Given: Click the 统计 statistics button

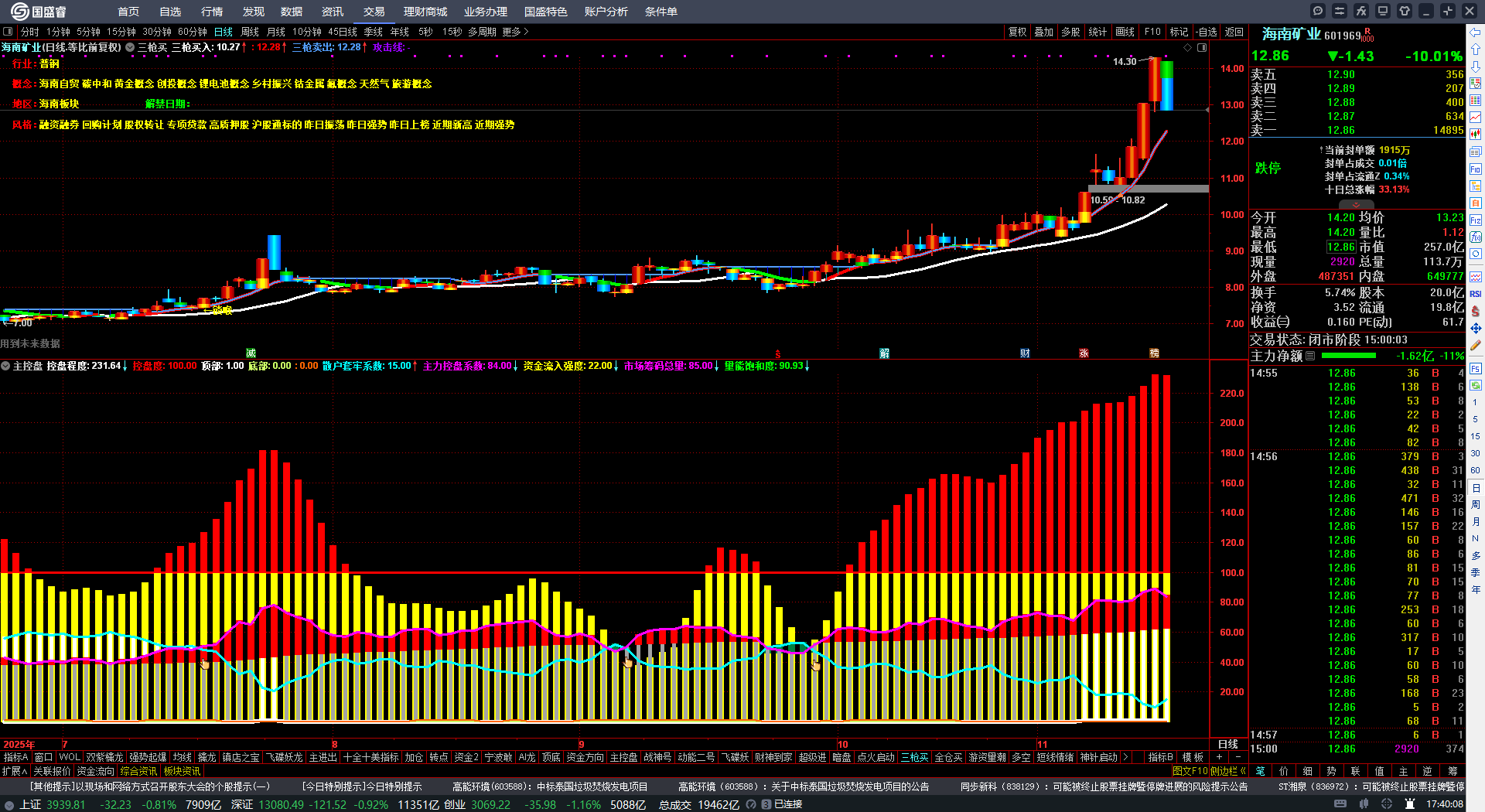Looking at the screenshot, I should tap(1098, 32).
